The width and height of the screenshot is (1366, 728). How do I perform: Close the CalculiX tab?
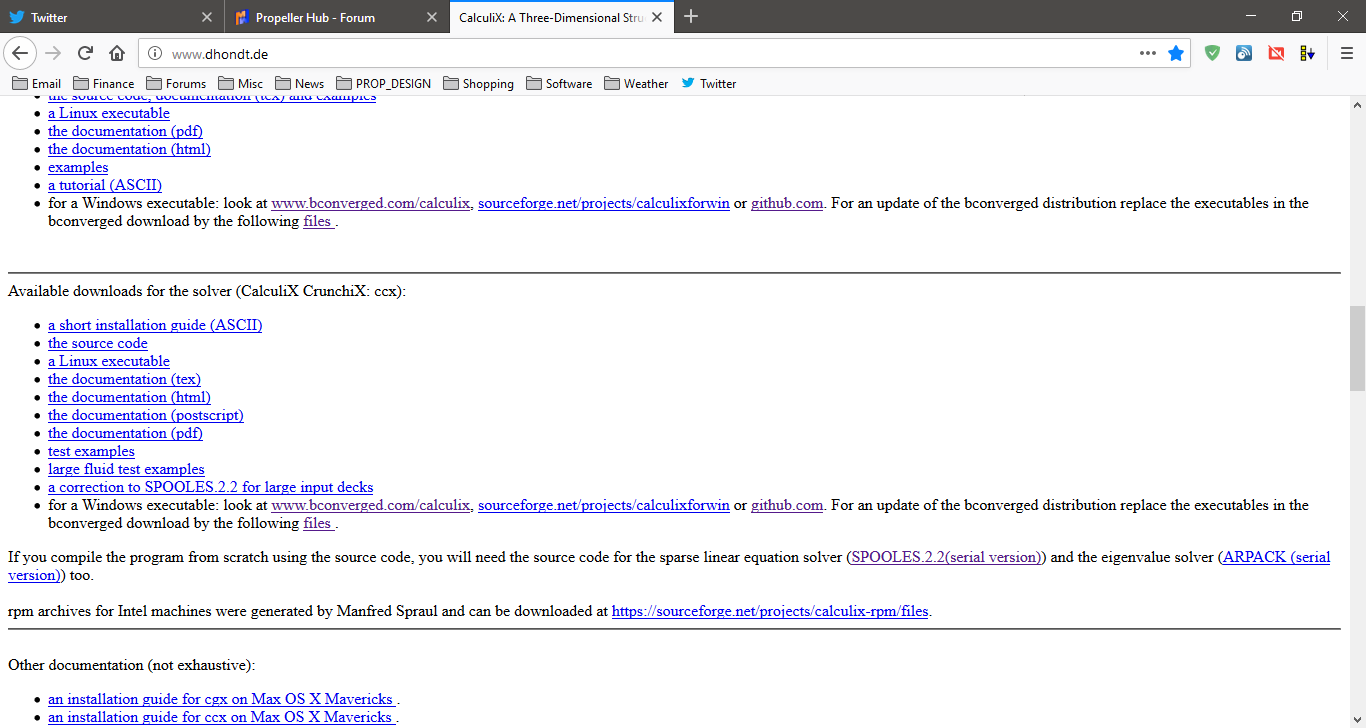coord(657,17)
